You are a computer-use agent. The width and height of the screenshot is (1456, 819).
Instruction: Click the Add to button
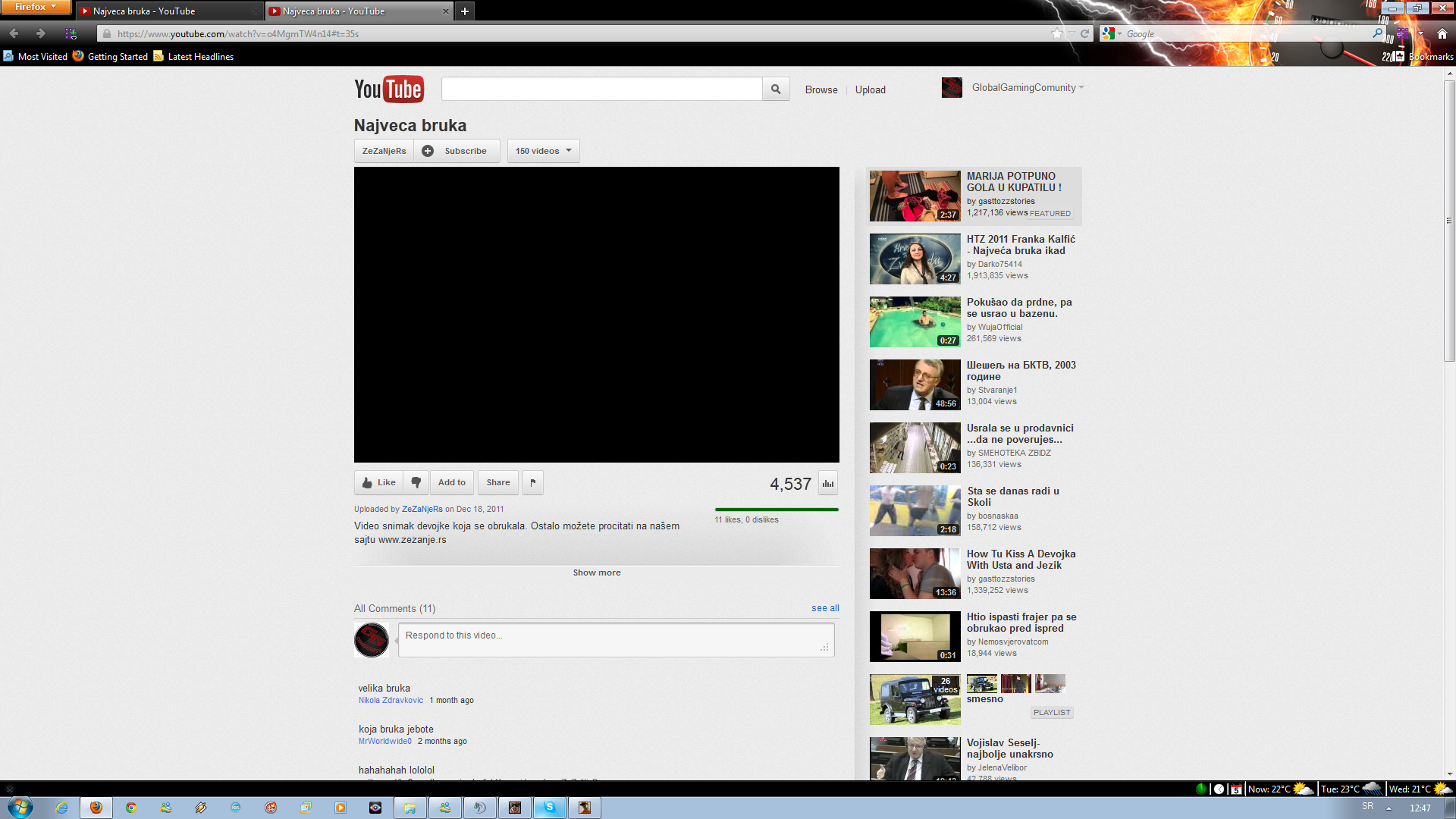(x=452, y=482)
